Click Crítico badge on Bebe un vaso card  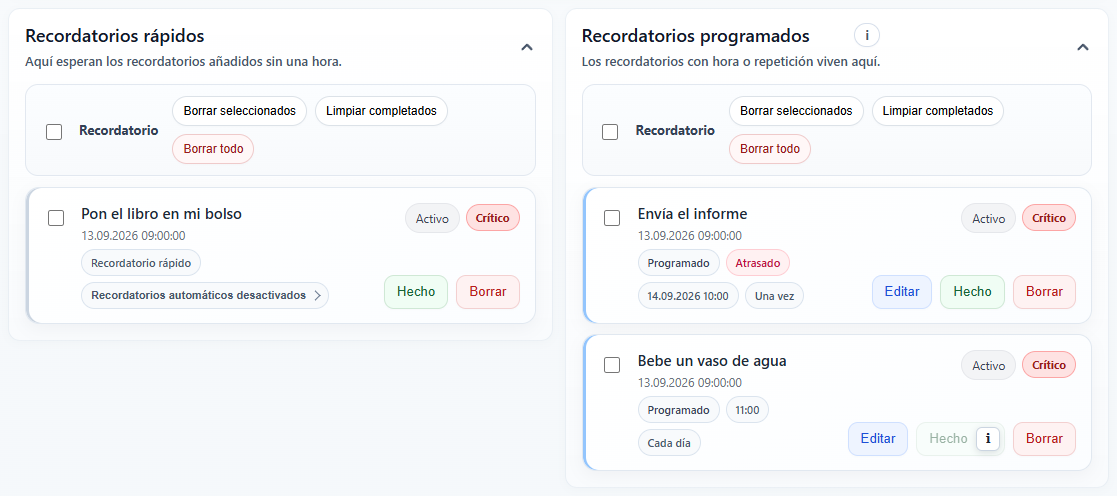(1049, 366)
